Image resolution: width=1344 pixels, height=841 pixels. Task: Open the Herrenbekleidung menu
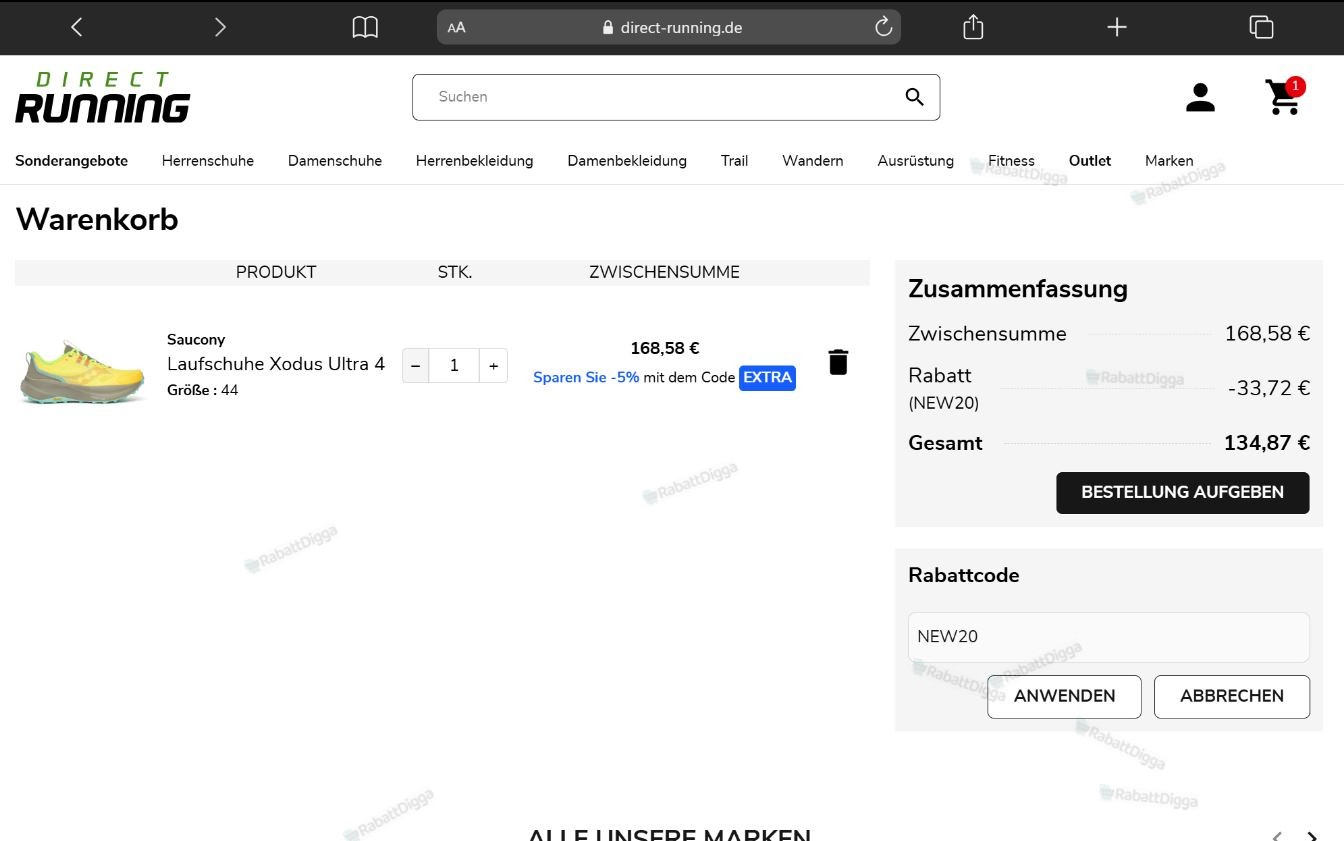click(x=475, y=161)
